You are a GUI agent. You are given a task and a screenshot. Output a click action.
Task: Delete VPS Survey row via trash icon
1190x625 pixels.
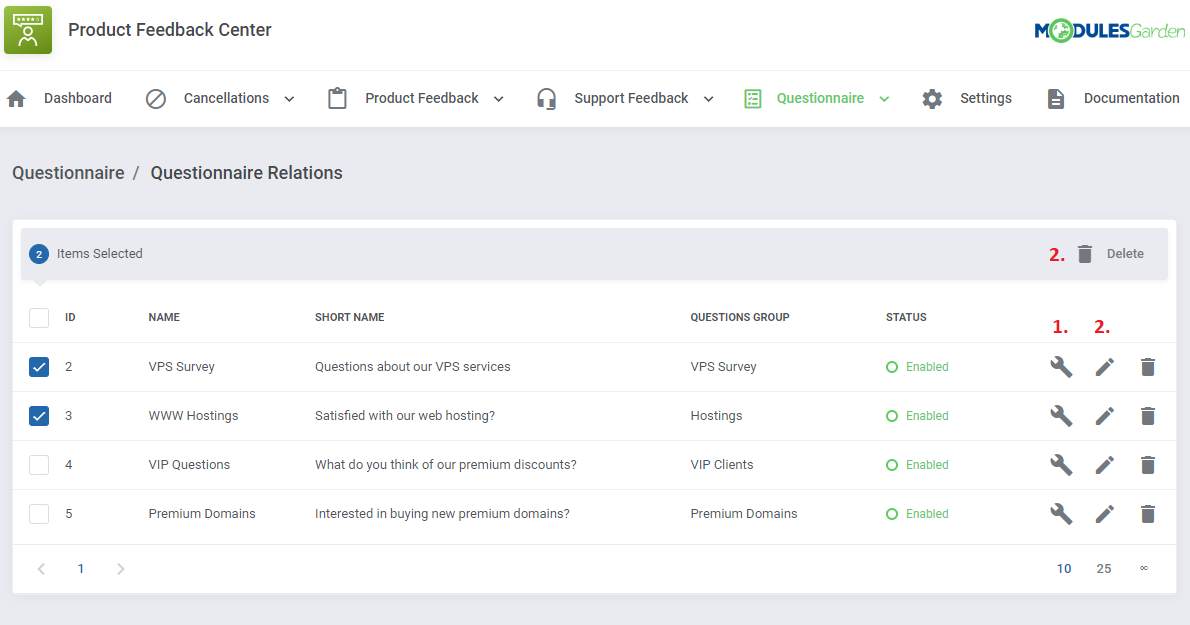click(1148, 367)
